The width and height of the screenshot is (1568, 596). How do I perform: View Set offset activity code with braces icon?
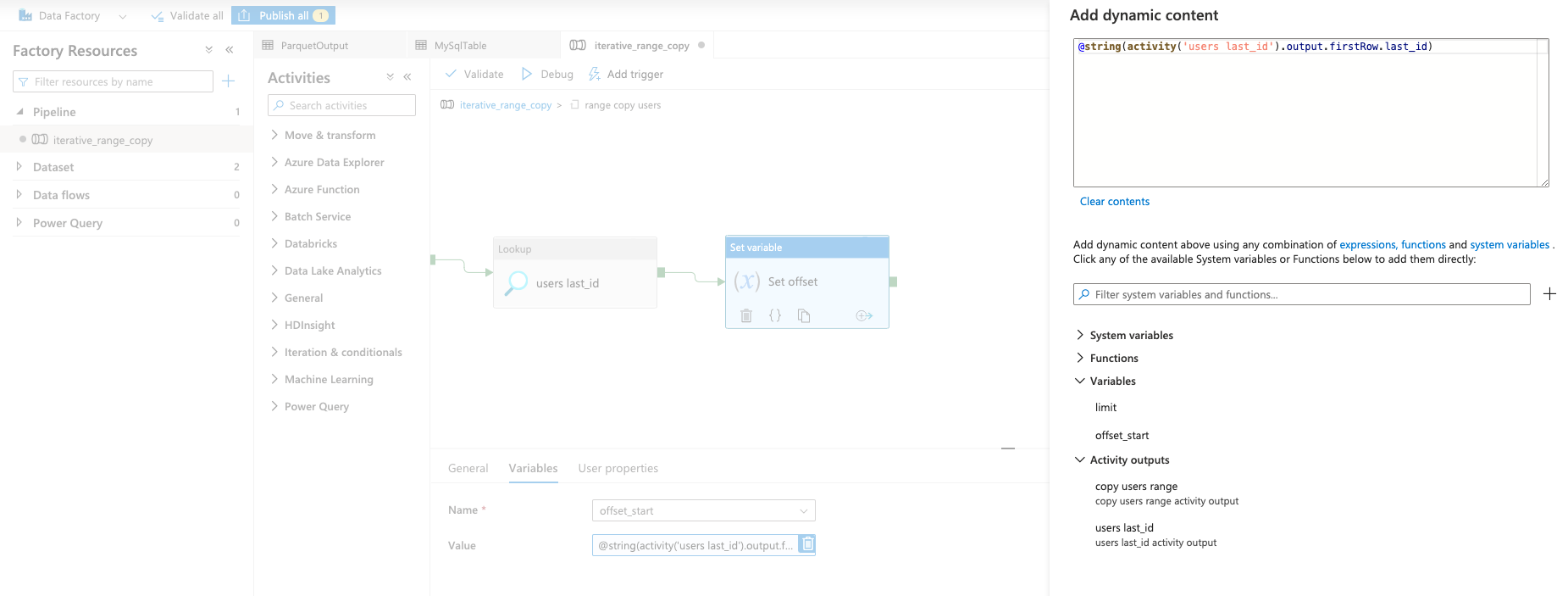click(775, 315)
